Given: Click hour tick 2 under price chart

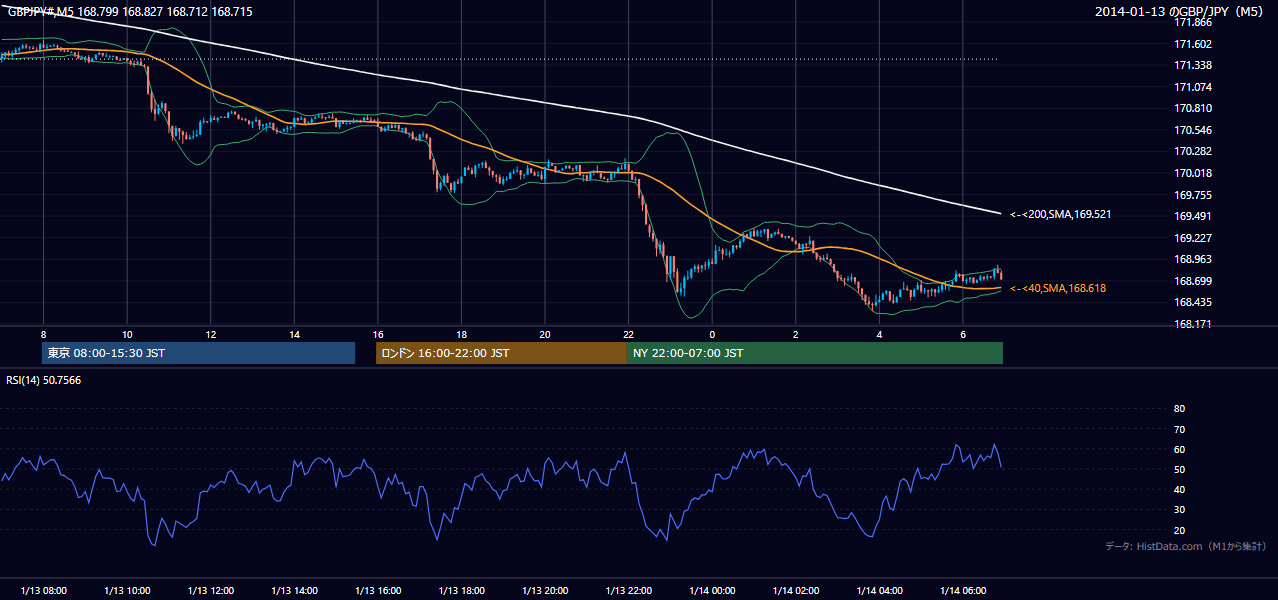Looking at the screenshot, I should pyautogui.click(x=796, y=334).
